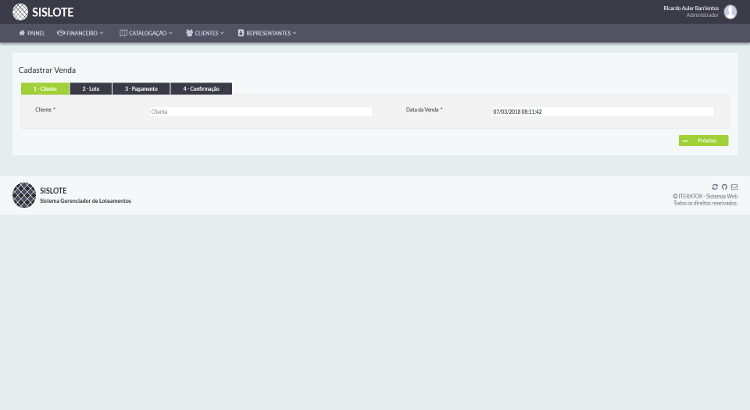Switch to the 3 - Pagamento tab

[141, 89]
